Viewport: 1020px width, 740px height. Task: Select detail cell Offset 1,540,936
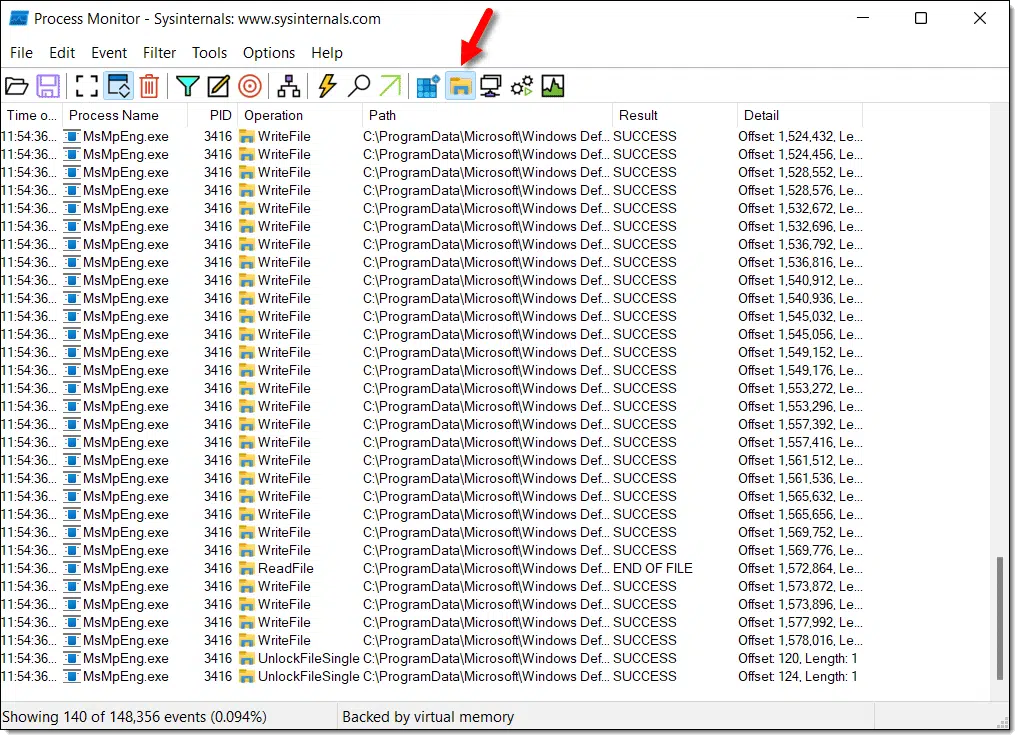coord(800,298)
